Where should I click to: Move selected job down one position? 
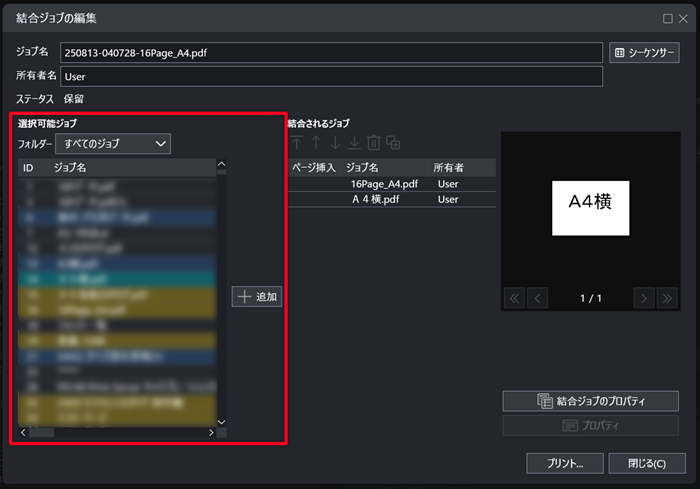[335, 143]
